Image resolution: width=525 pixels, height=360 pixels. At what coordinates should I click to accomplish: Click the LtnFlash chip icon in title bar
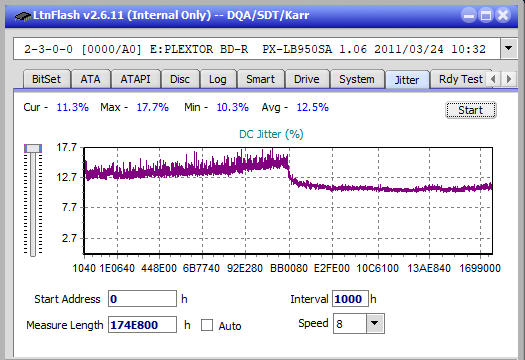[23, 16]
